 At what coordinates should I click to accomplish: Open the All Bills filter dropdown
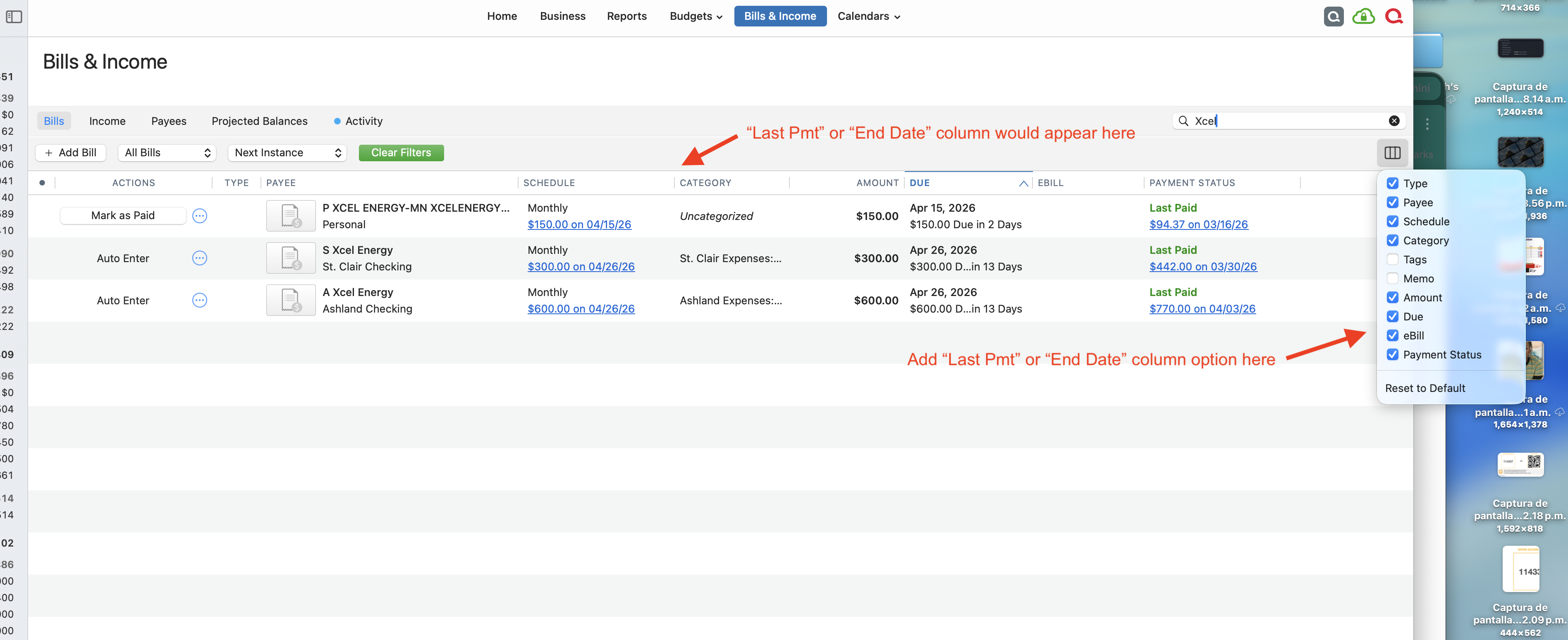167,153
